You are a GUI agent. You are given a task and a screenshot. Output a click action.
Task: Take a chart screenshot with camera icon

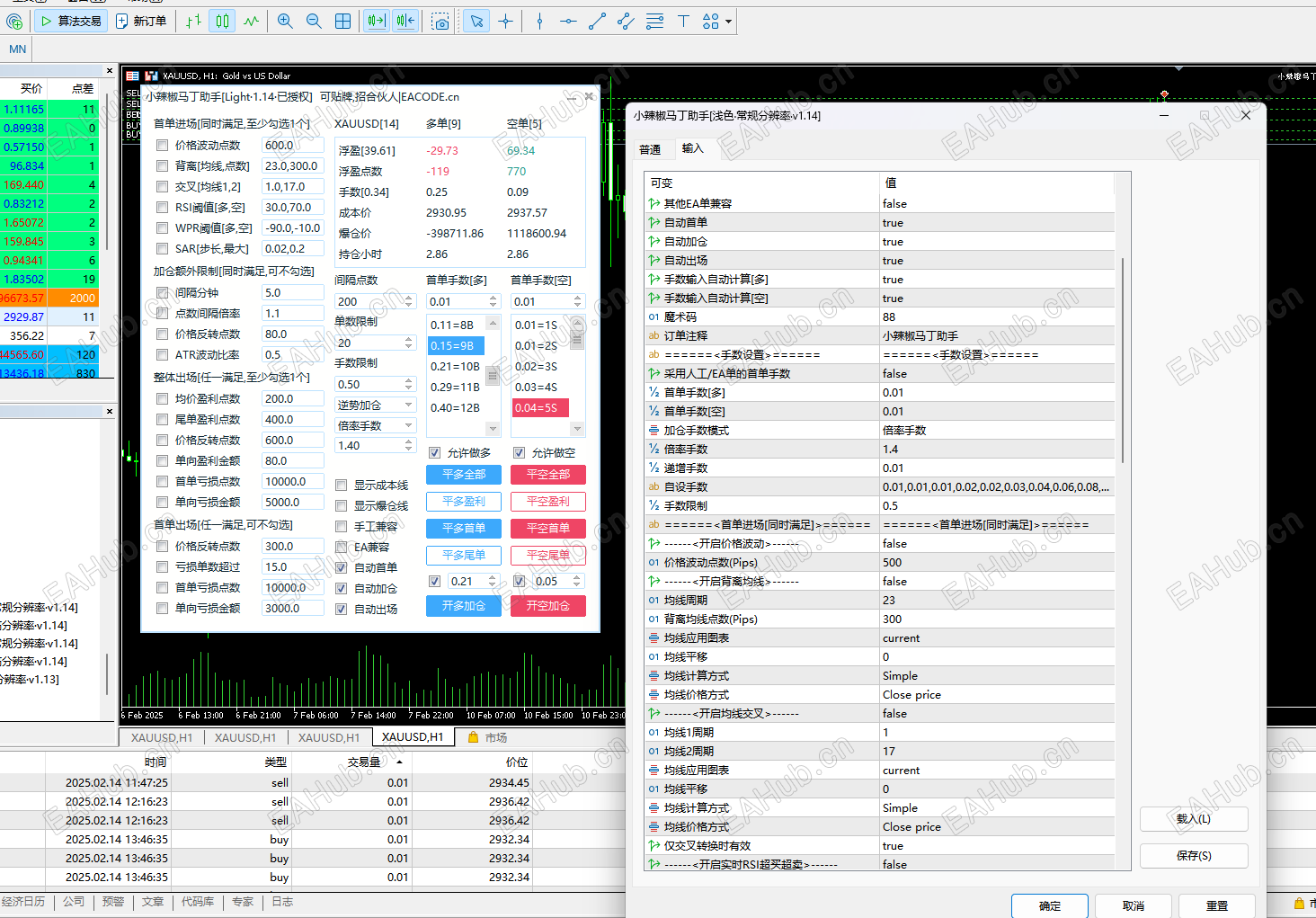click(x=440, y=21)
